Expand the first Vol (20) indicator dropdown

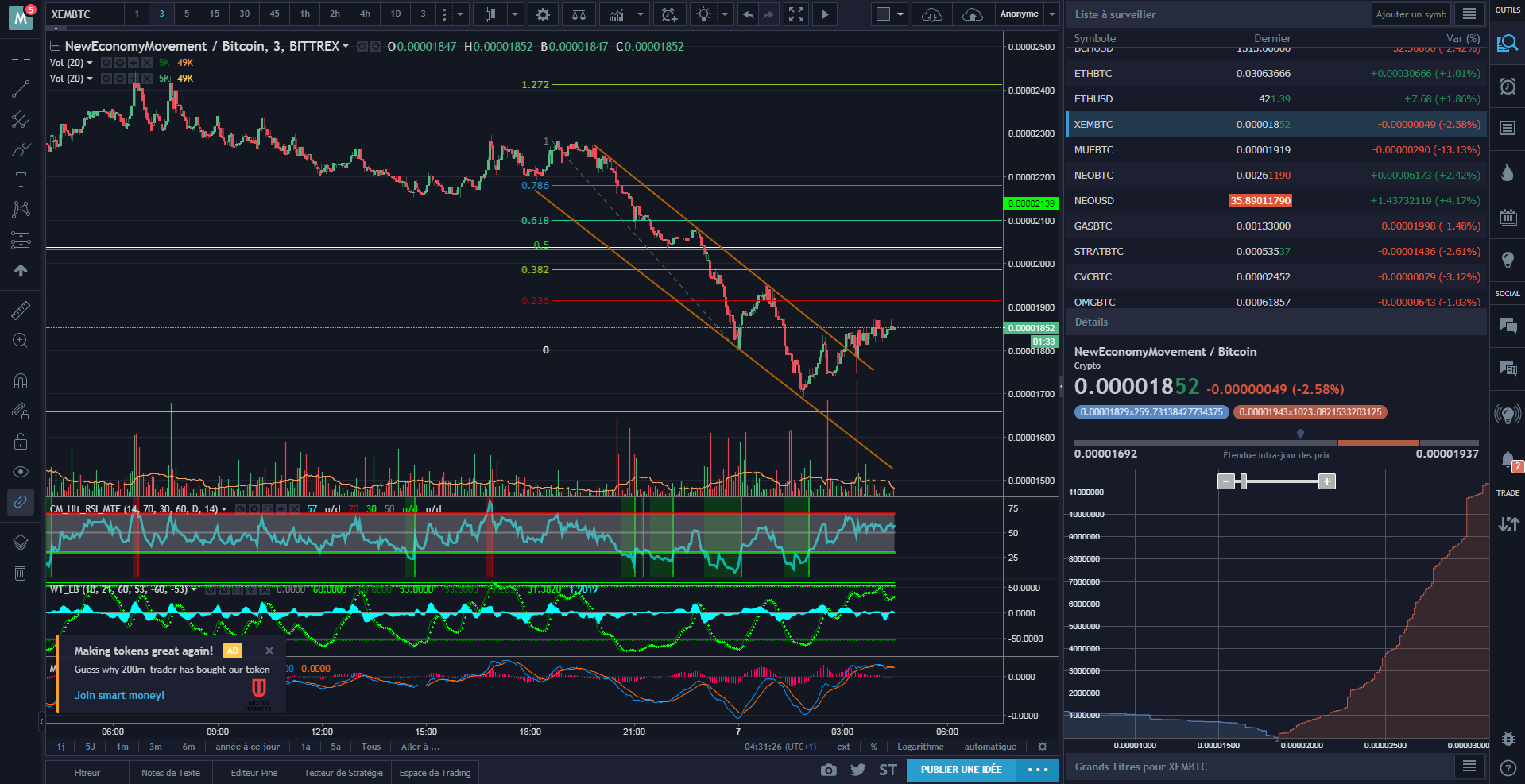(x=90, y=63)
